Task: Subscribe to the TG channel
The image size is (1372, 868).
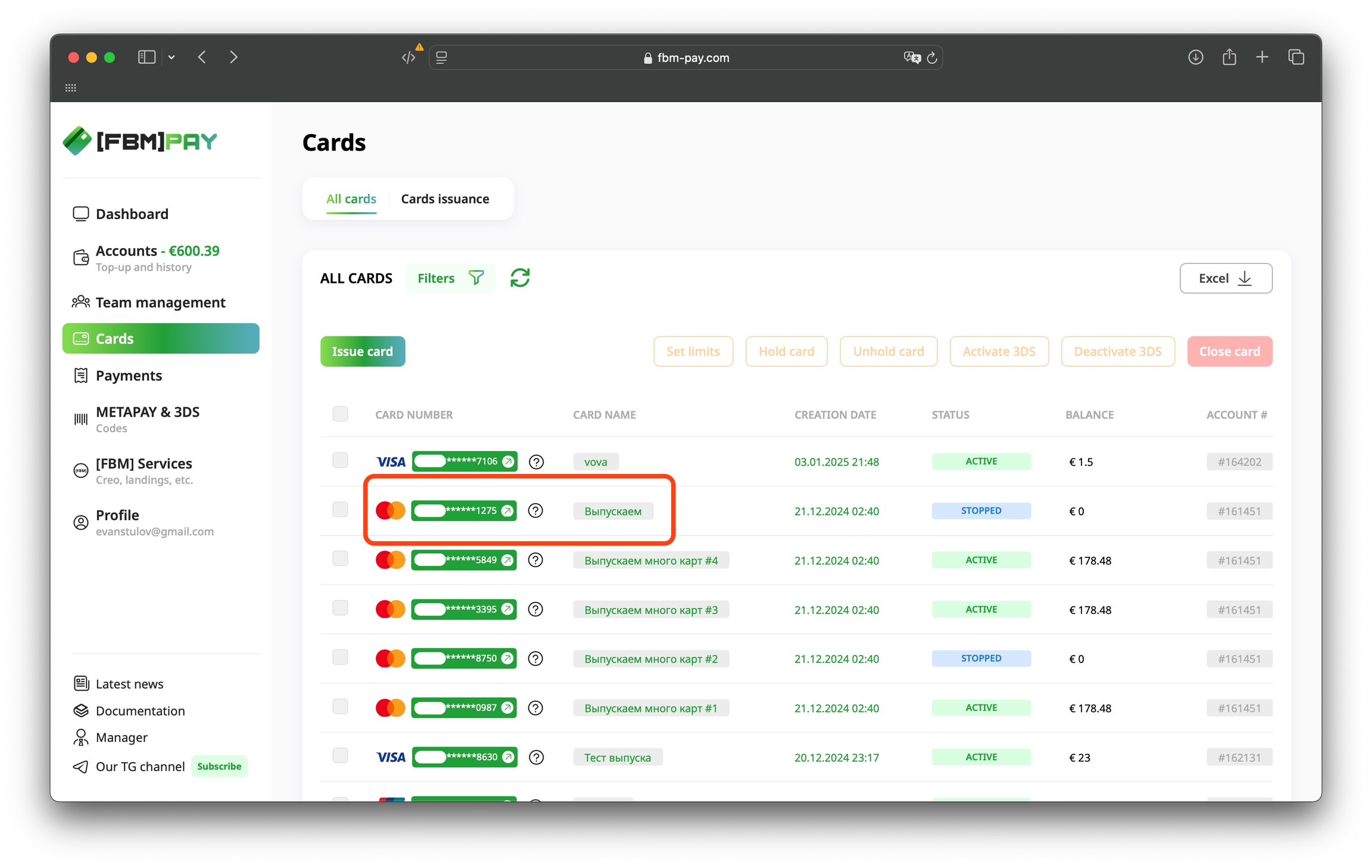Action: point(219,766)
